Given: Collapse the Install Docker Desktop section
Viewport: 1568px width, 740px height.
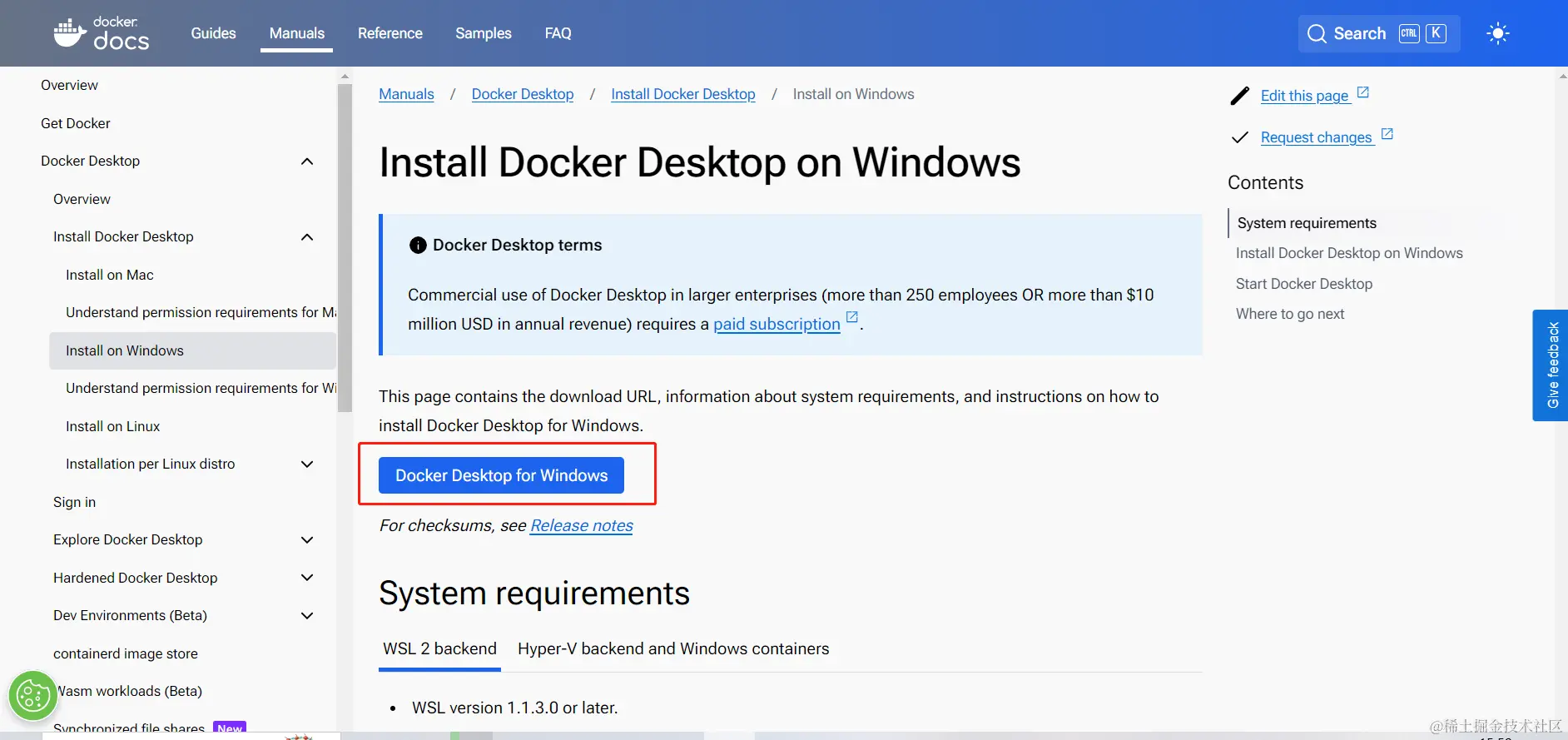Looking at the screenshot, I should click(x=307, y=237).
